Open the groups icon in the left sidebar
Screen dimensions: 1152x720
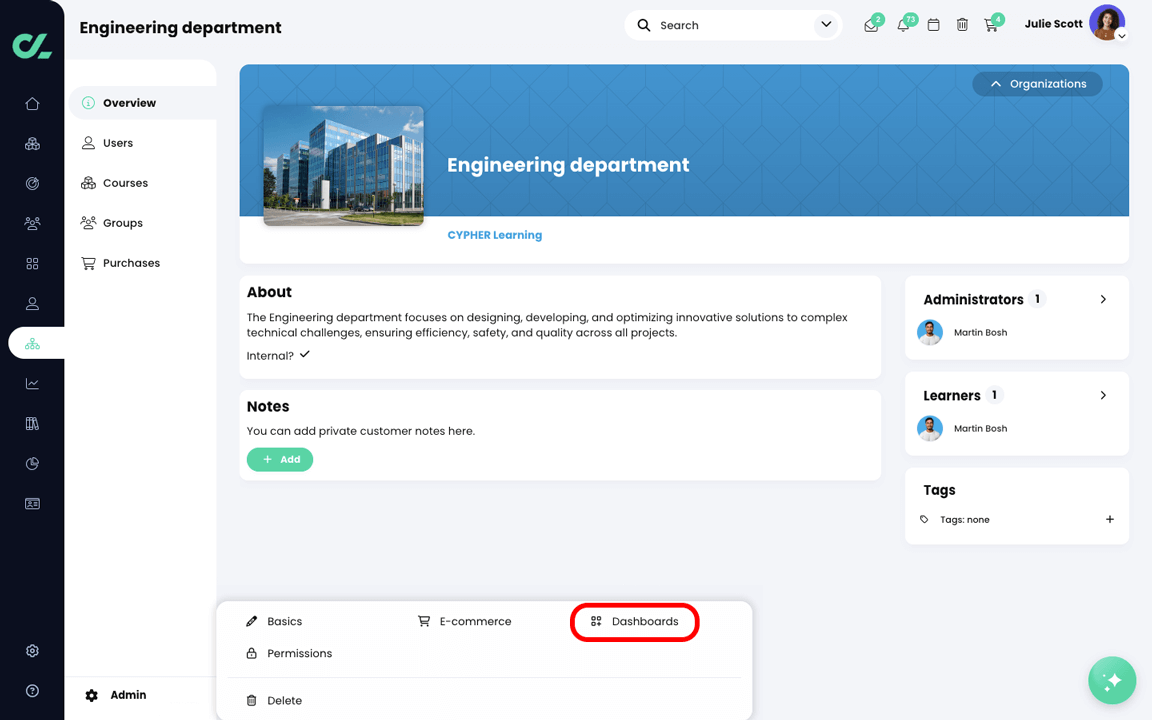pos(32,223)
